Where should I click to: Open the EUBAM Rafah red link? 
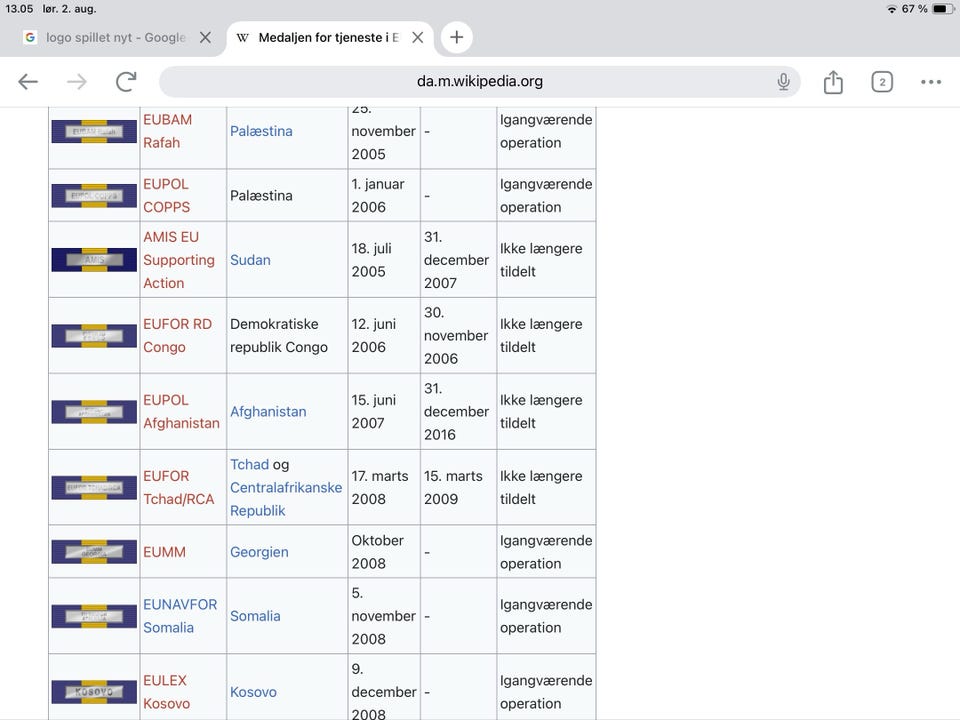click(x=167, y=131)
